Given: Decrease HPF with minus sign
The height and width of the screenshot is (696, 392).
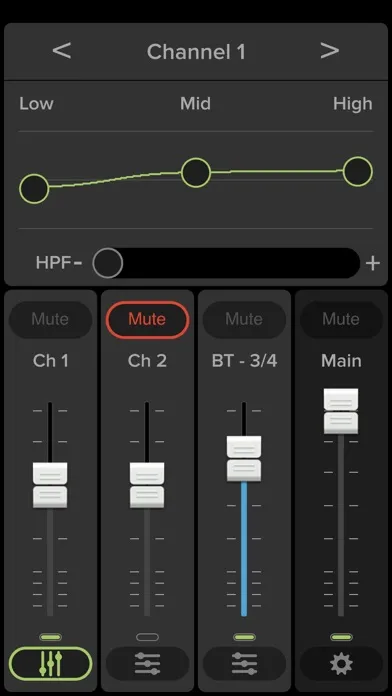Looking at the screenshot, I should click(x=78, y=263).
